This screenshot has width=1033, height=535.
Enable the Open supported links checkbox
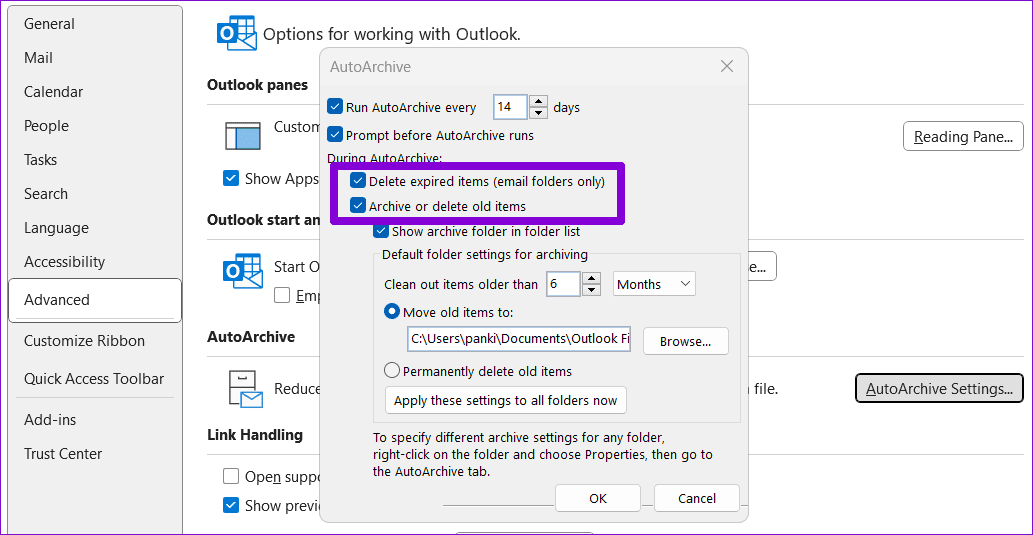pyautogui.click(x=231, y=476)
